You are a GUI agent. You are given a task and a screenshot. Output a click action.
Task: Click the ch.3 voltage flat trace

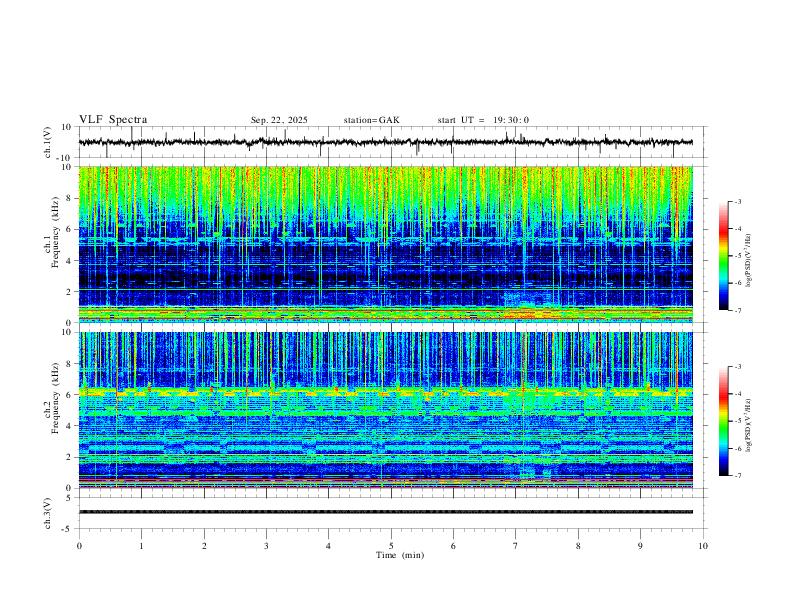(385, 512)
